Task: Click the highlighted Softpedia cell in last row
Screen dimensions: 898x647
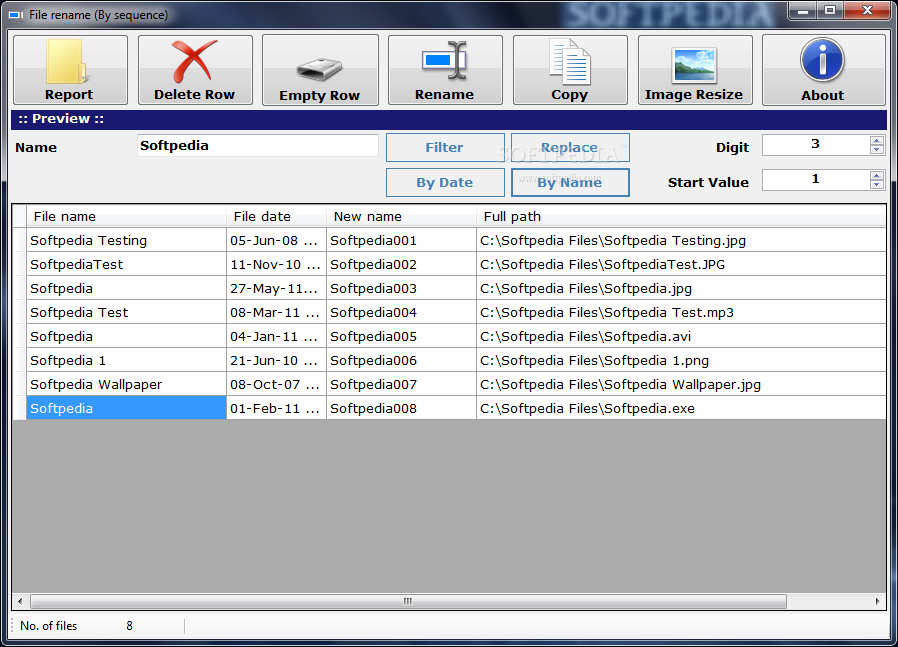Action: point(126,408)
